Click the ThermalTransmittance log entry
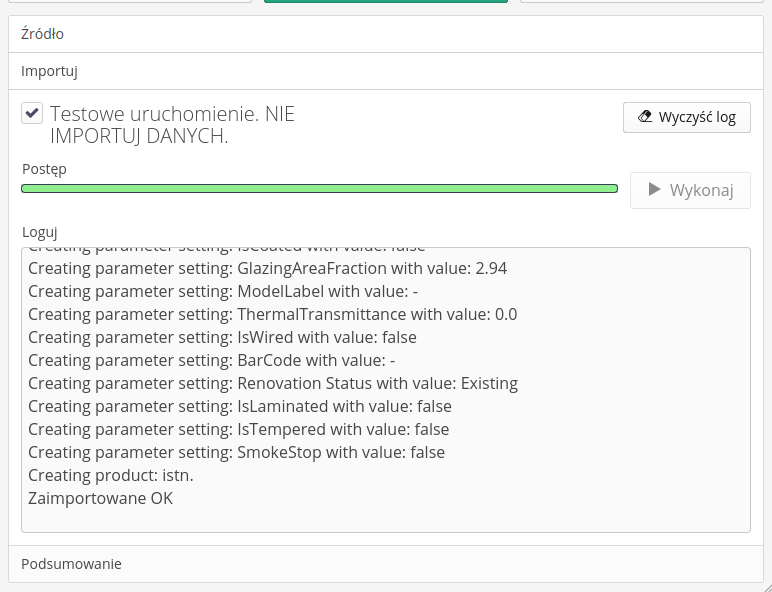The height and width of the screenshot is (592, 772). tap(272, 314)
